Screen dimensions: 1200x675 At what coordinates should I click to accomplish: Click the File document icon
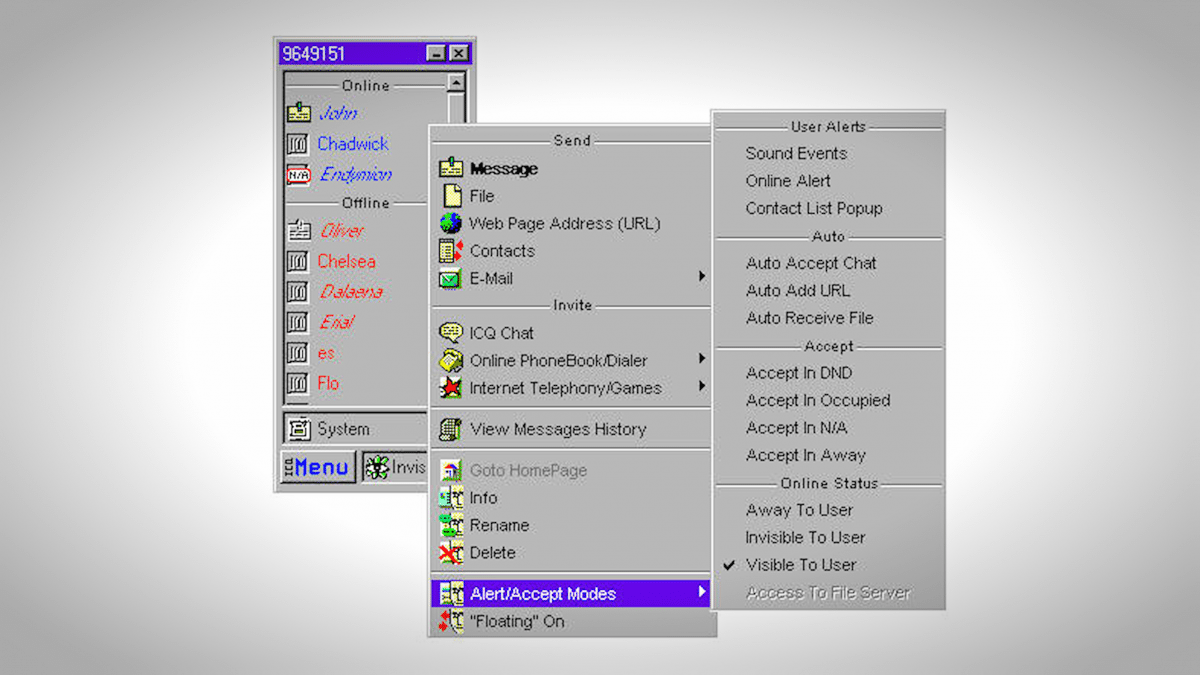tap(452, 196)
